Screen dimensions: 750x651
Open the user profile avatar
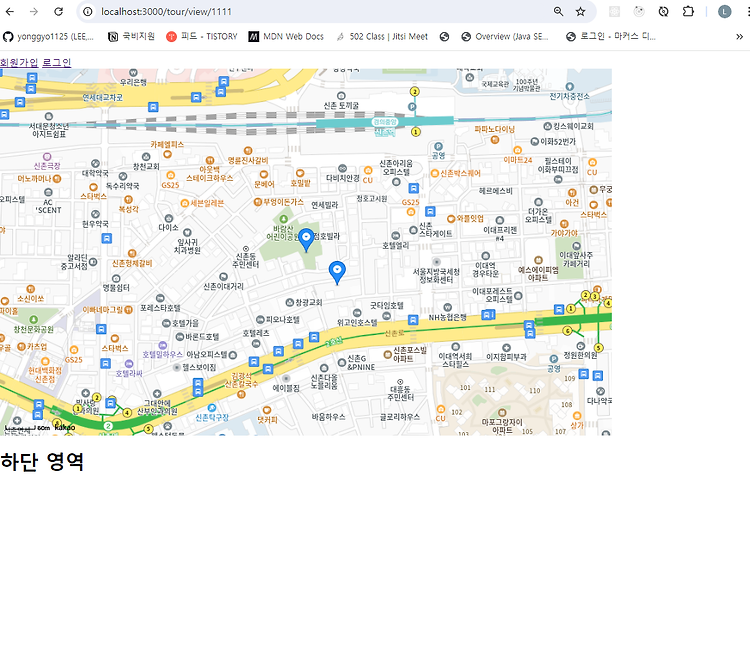tap(724, 11)
